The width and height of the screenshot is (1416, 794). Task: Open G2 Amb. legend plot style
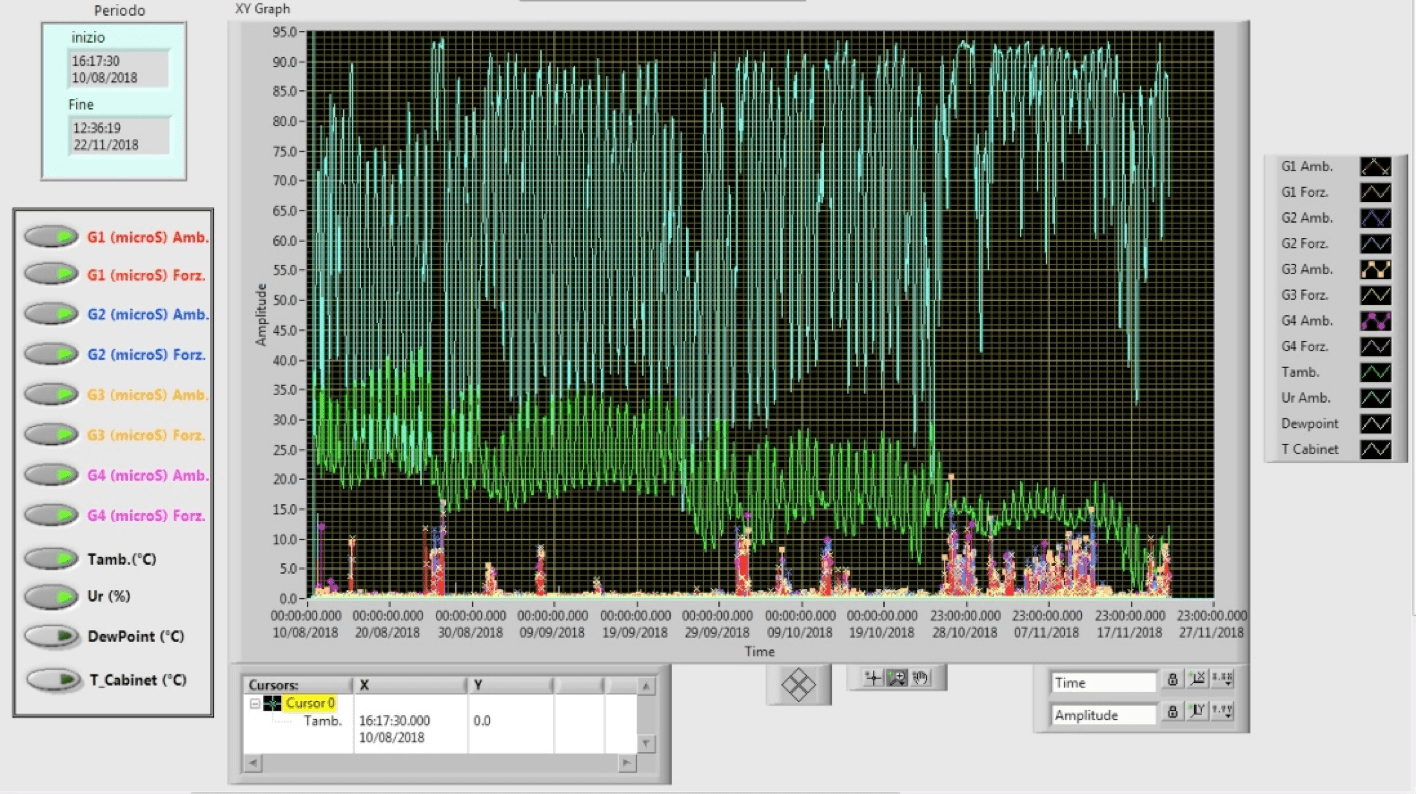point(1375,217)
